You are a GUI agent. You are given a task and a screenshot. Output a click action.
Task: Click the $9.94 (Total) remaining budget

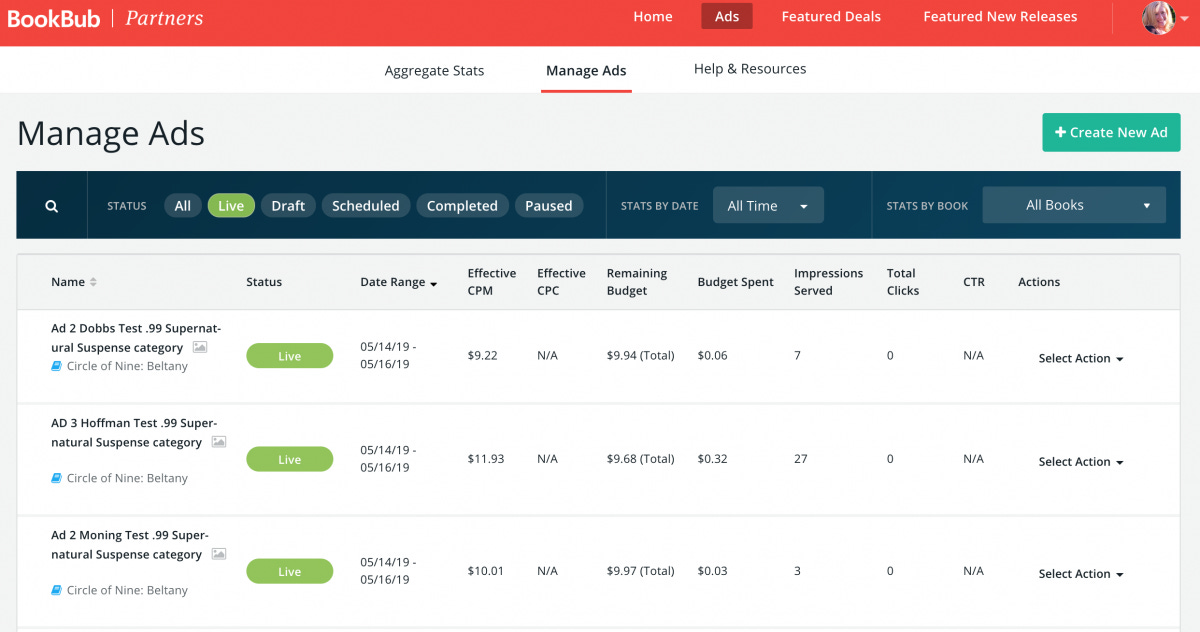(x=641, y=356)
